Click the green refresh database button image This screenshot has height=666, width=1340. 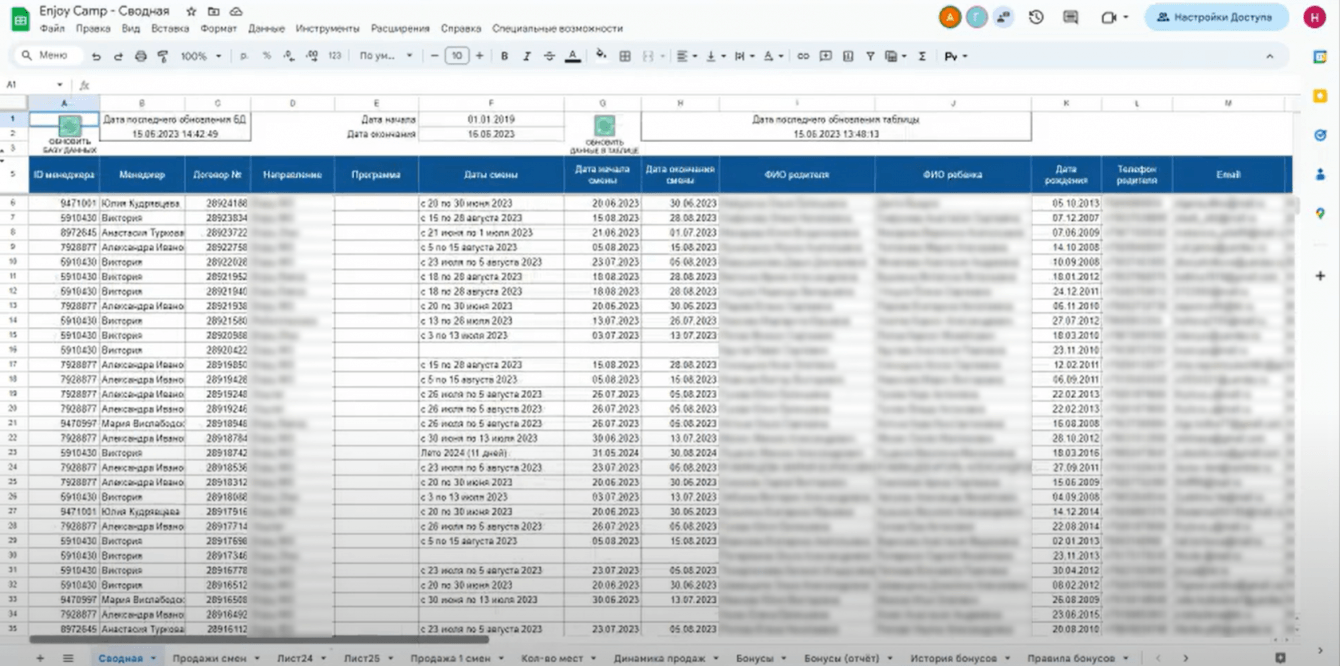point(69,126)
